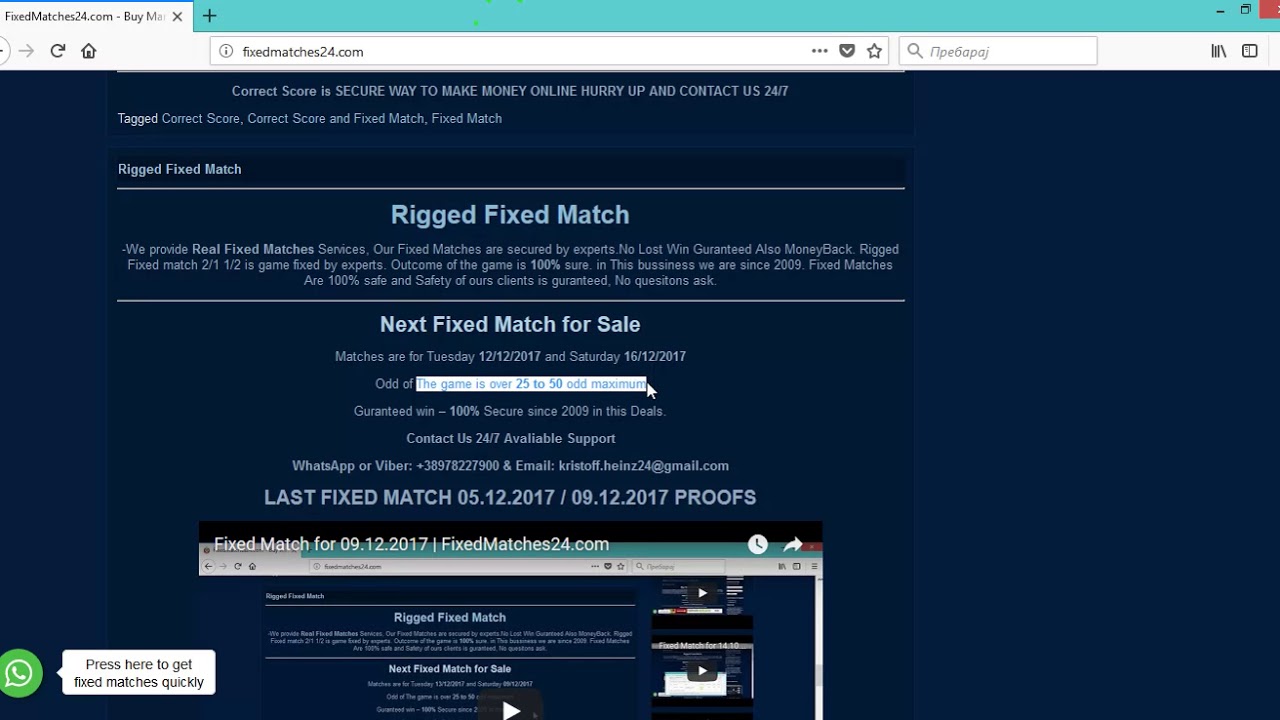Screen dimensions: 1280x720
Task: Play the embedded Fixed Match video
Action: point(511,709)
